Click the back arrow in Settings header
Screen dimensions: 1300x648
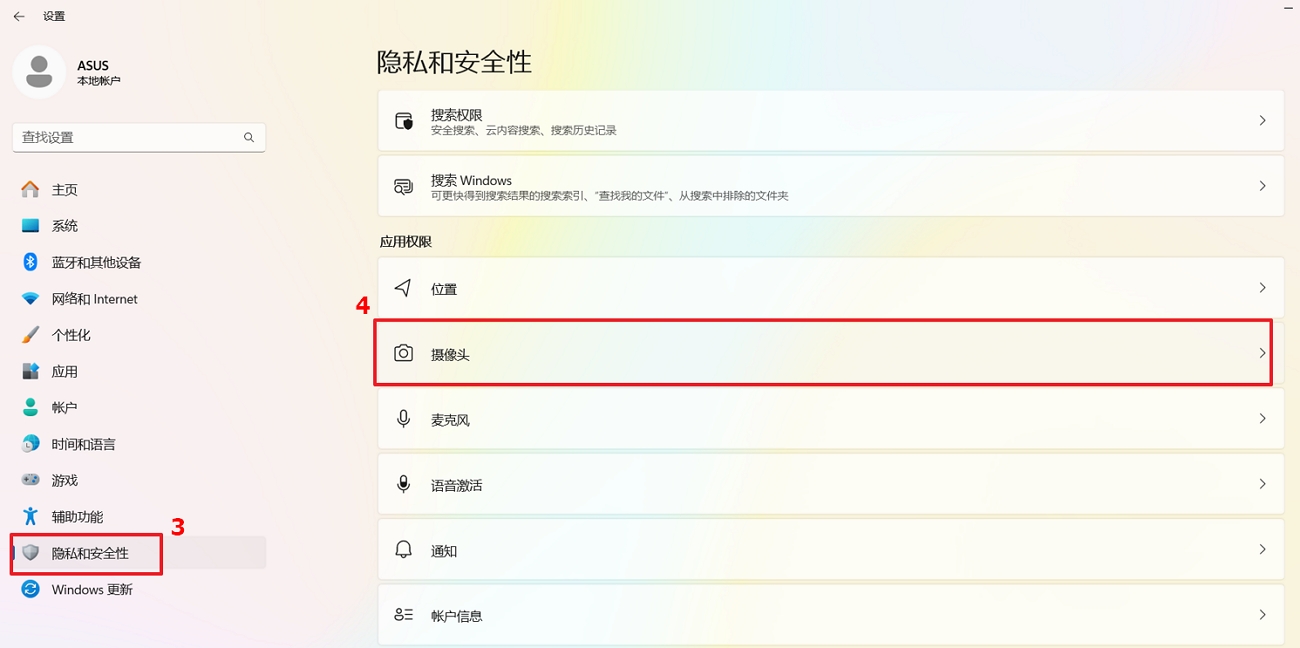(19, 16)
